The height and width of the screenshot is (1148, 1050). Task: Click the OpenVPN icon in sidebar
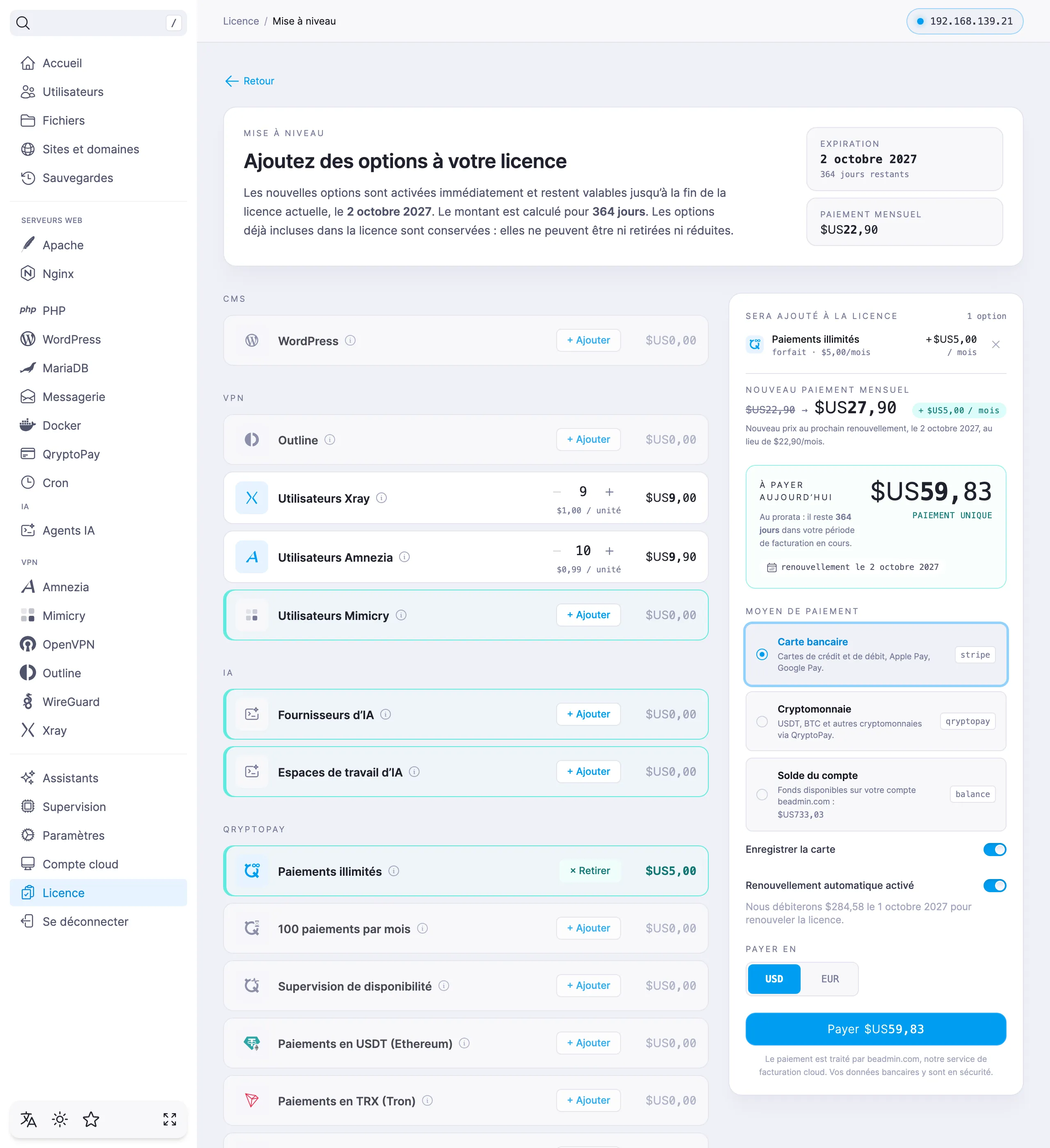28,644
